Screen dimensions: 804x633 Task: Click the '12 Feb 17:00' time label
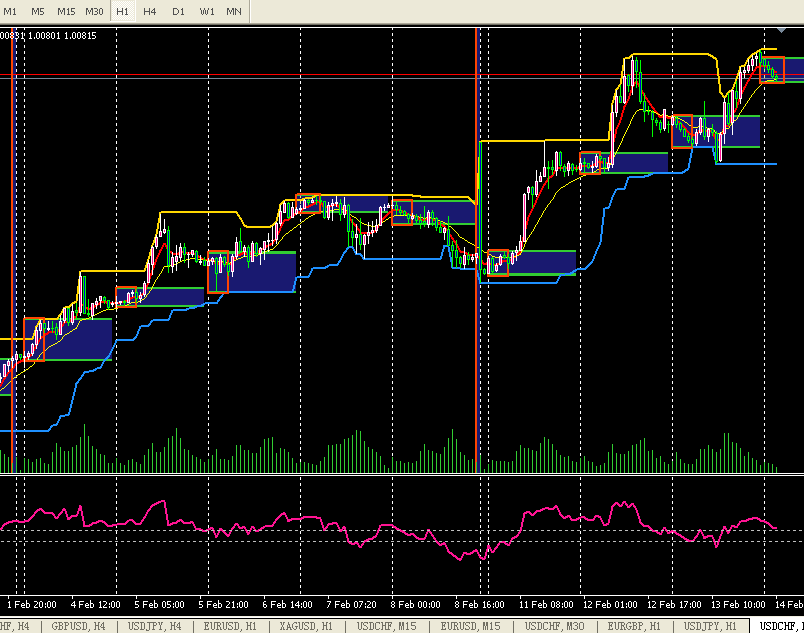point(674,605)
